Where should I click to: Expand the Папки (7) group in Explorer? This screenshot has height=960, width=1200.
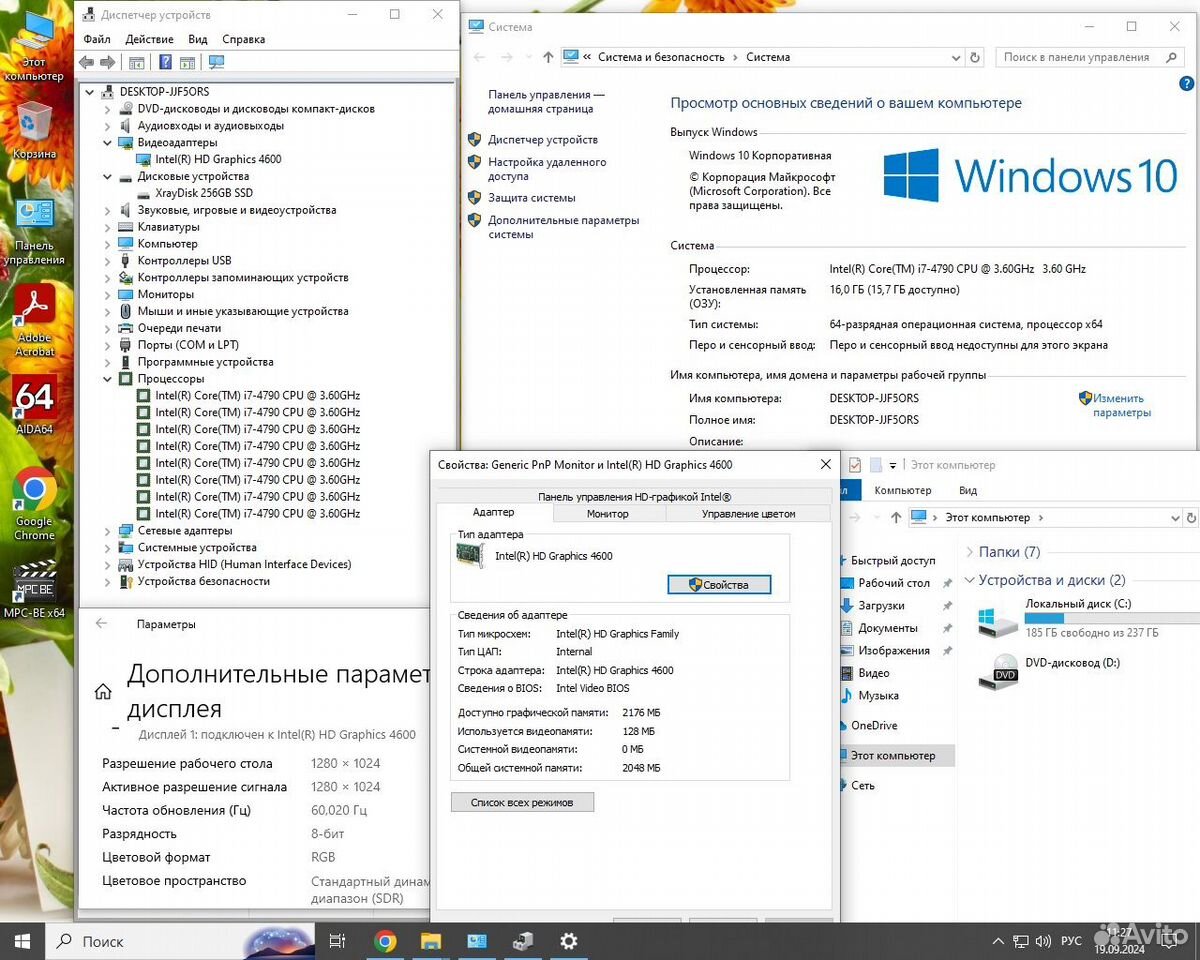tap(970, 552)
